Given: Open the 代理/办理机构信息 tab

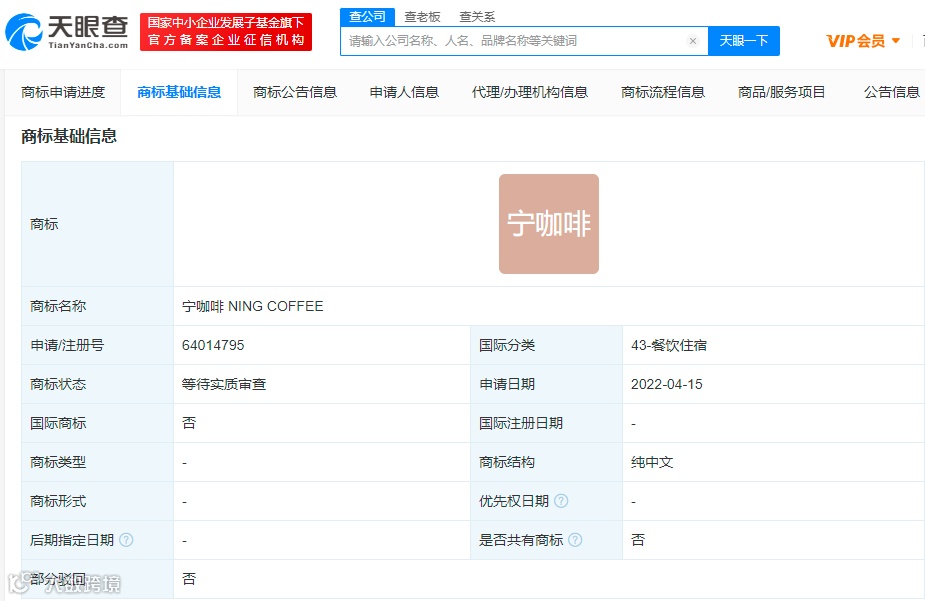Looking at the screenshot, I should click(530, 92).
